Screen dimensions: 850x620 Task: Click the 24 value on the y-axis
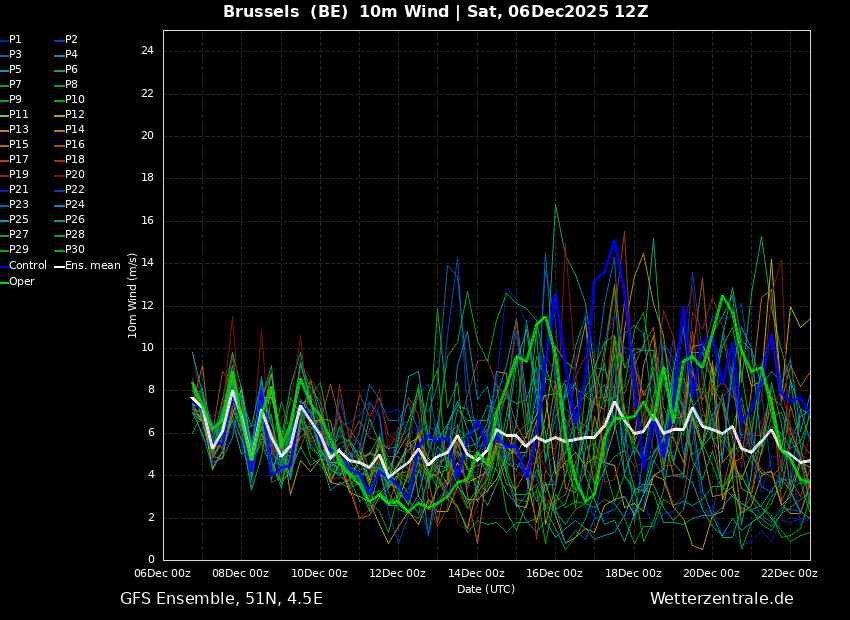147,51
